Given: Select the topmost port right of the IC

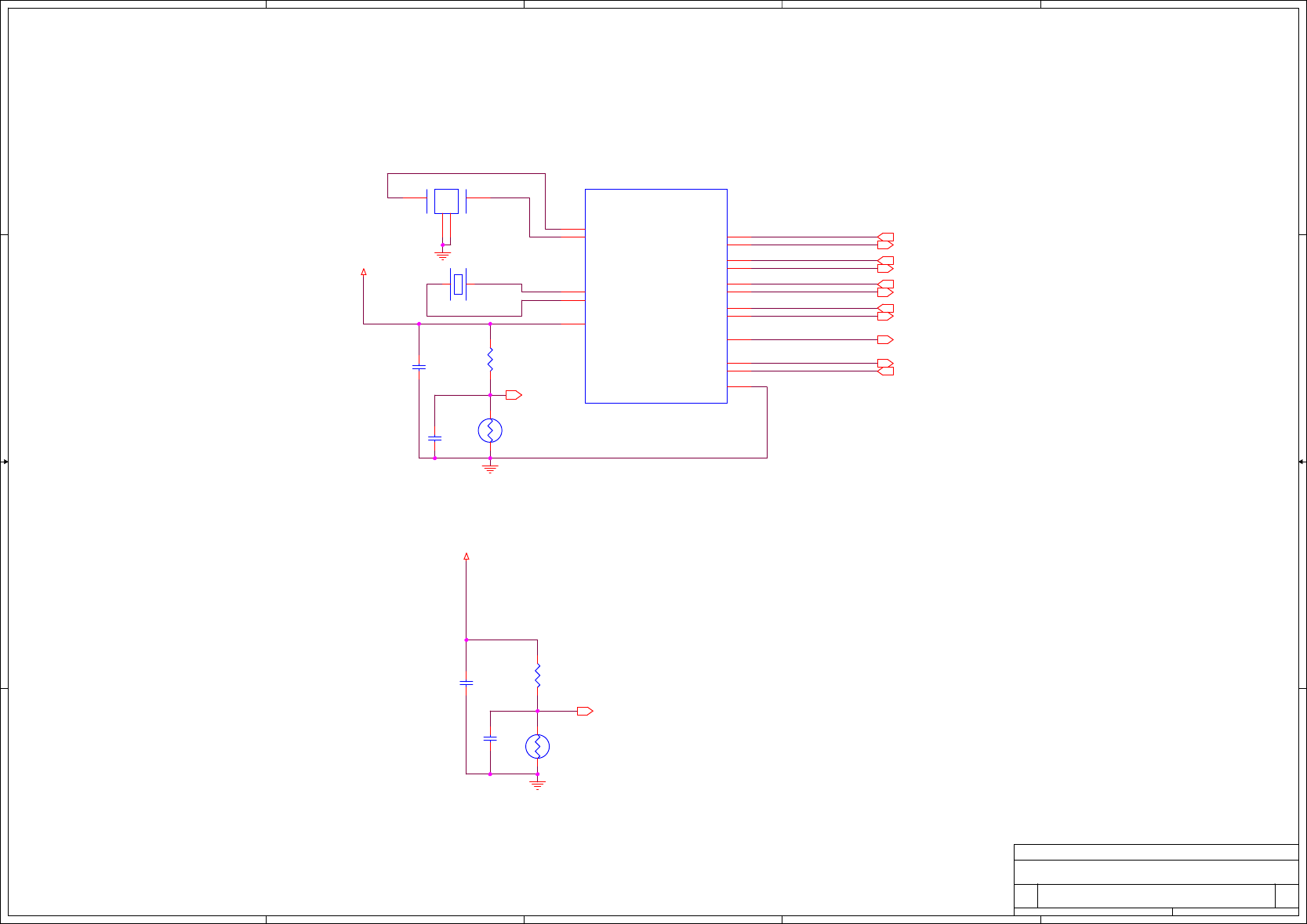Looking at the screenshot, I should [885, 237].
